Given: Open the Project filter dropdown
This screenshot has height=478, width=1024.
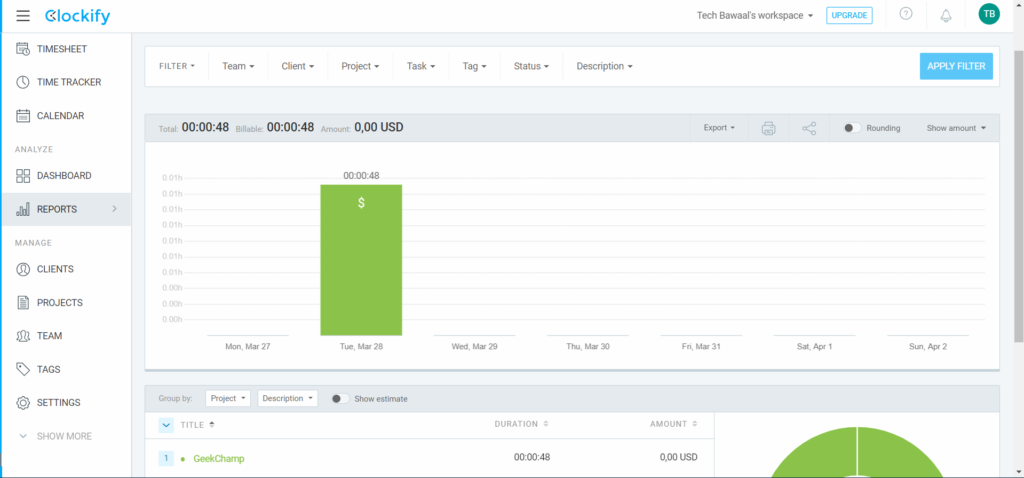Looking at the screenshot, I should (x=360, y=66).
